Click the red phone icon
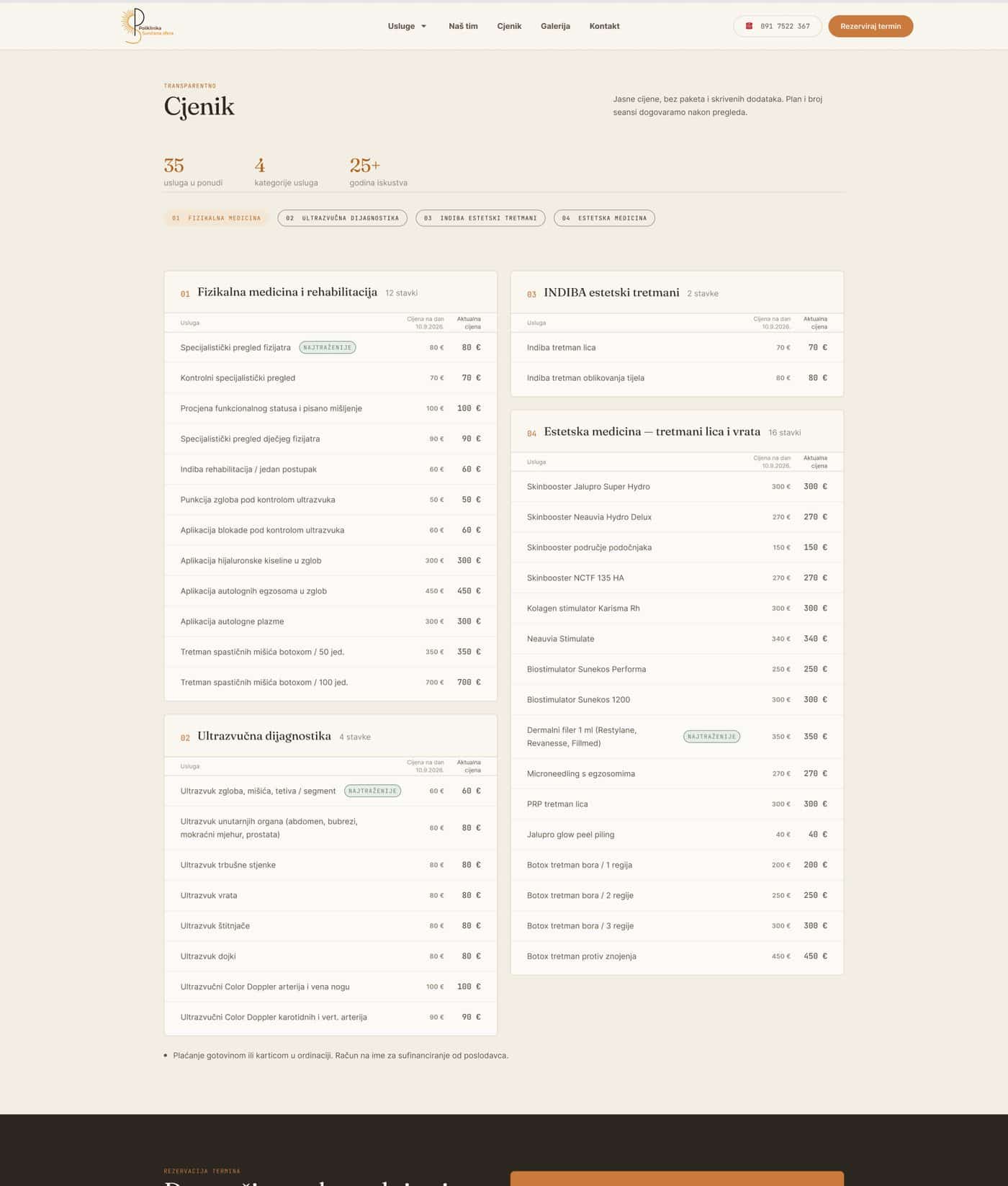The height and width of the screenshot is (1186, 1008). pos(749,26)
